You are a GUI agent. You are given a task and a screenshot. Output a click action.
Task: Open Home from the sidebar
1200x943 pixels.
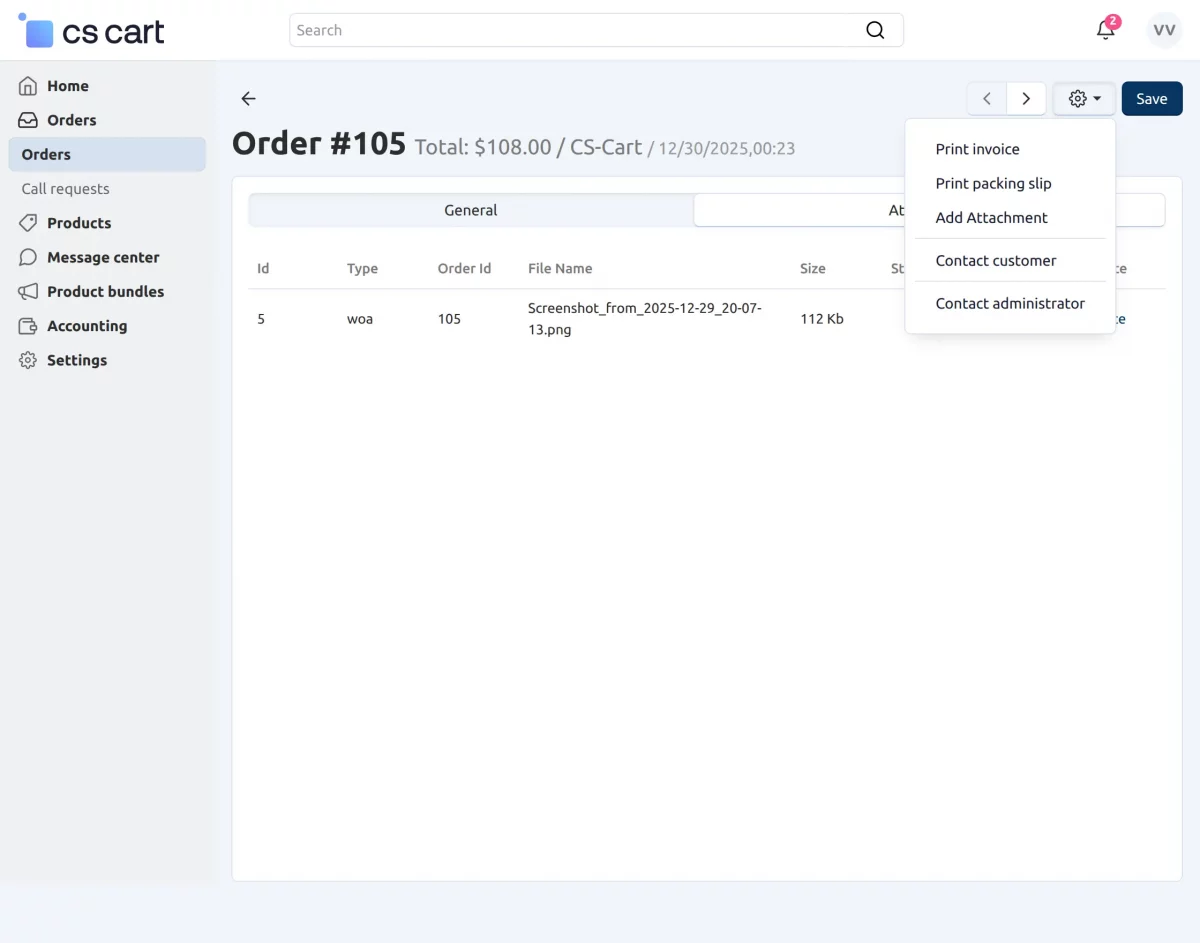[x=67, y=86]
